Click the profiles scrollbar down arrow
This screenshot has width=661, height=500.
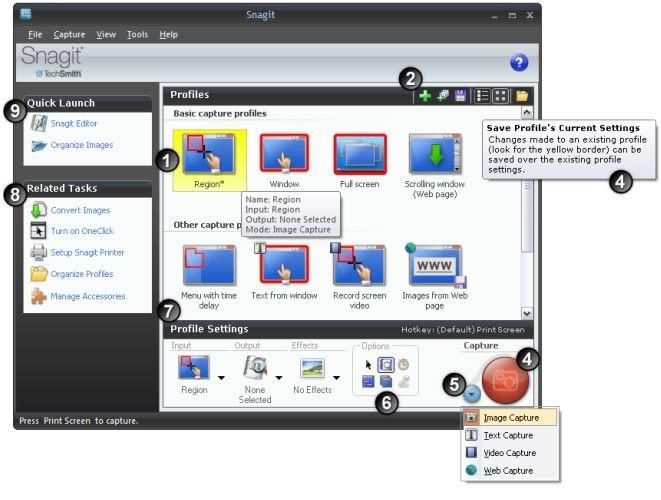tap(527, 313)
